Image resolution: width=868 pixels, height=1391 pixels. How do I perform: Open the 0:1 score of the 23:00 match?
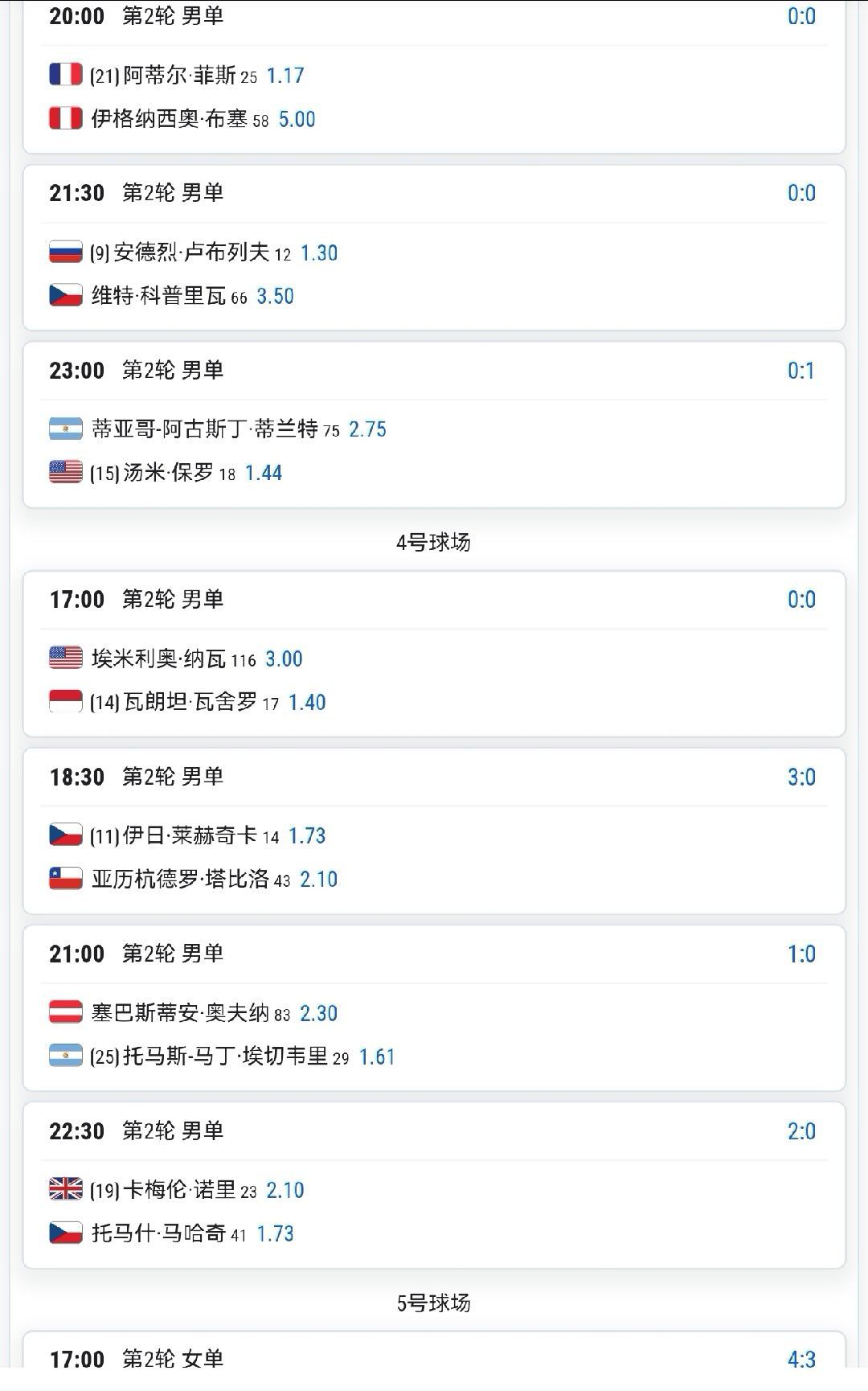point(801,371)
